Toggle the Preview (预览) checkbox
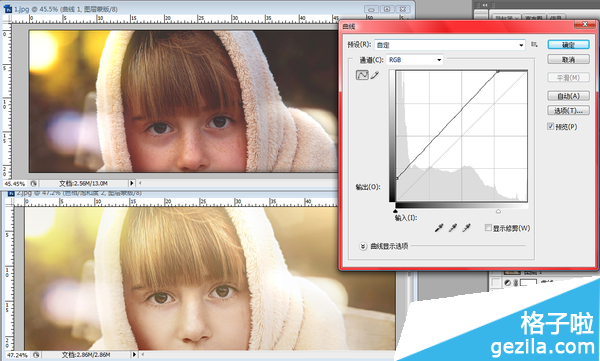 tap(551, 126)
